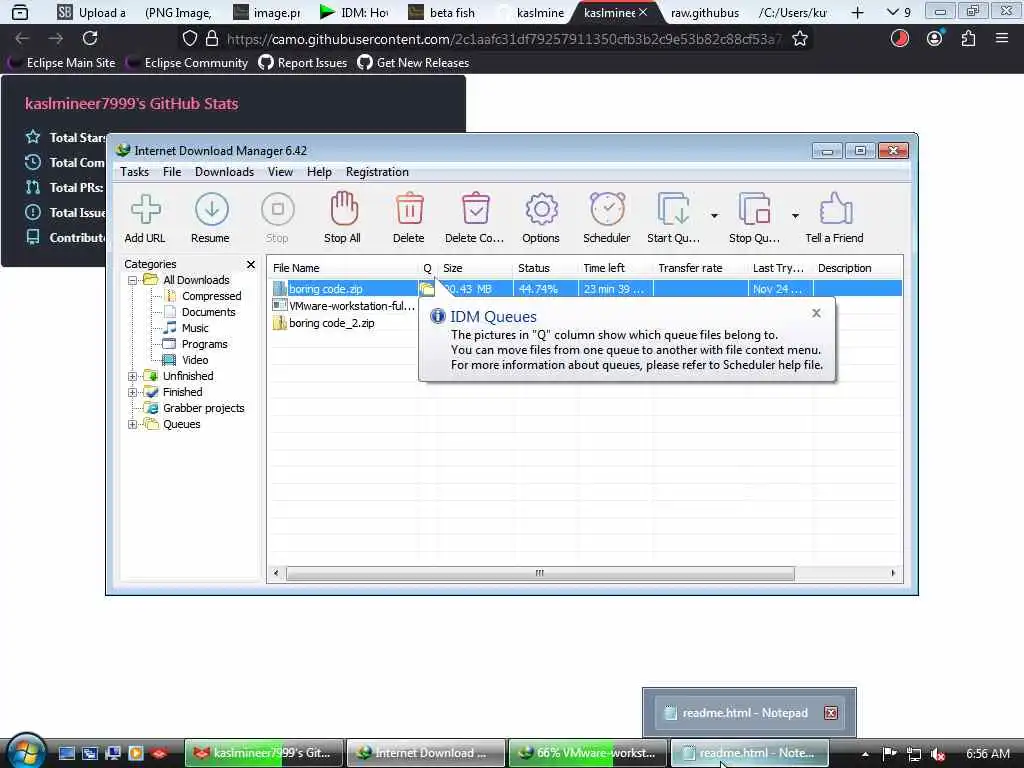The height and width of the screenshot is (768, 1024).
Task: Open Start Queue dropdown arrow
Action: [714, 216]
